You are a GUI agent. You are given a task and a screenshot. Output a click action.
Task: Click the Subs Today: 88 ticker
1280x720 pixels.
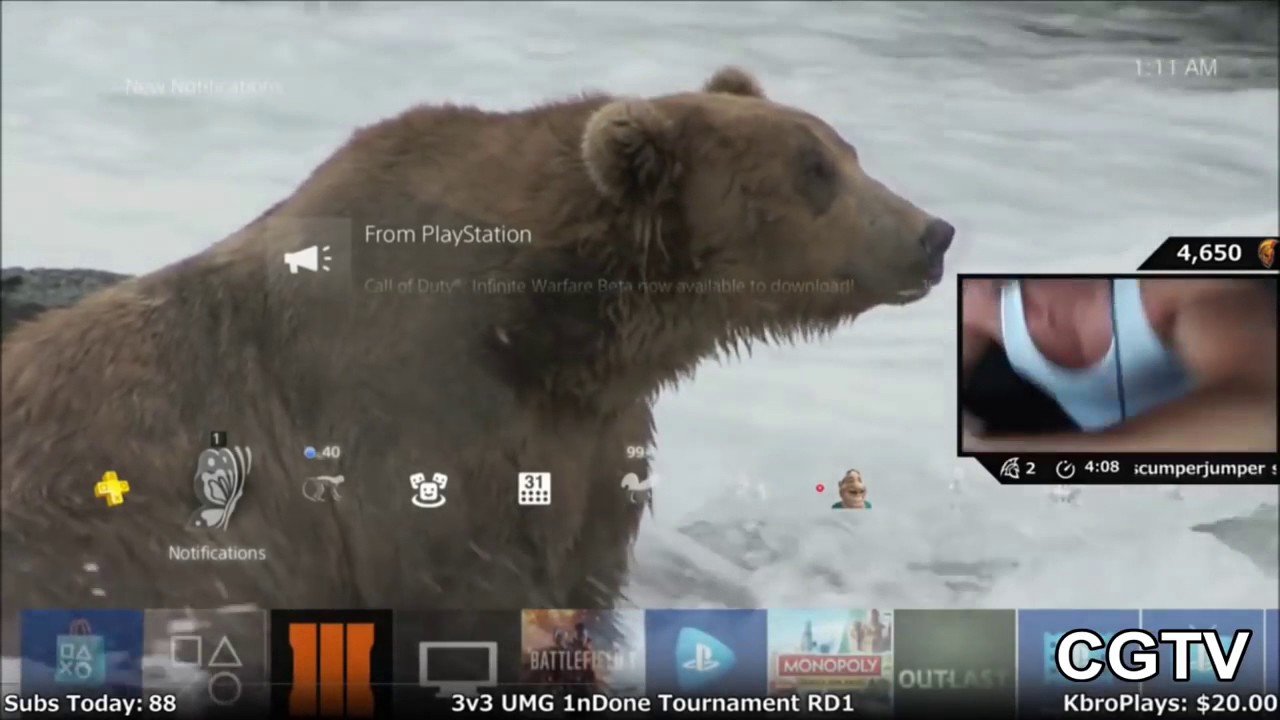[90, 703]
